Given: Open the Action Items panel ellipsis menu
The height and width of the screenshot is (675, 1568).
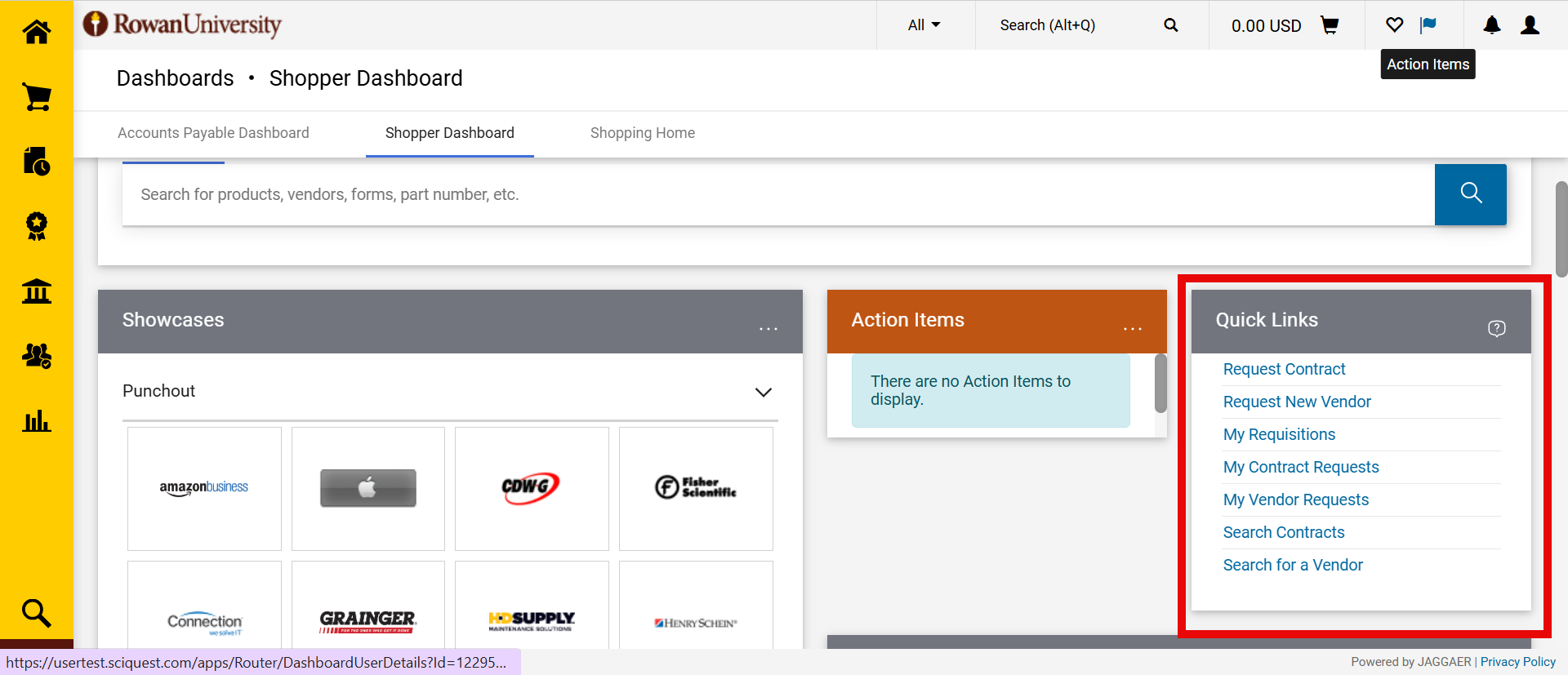Looking at the screenshot, I should tap(1132, 328).
